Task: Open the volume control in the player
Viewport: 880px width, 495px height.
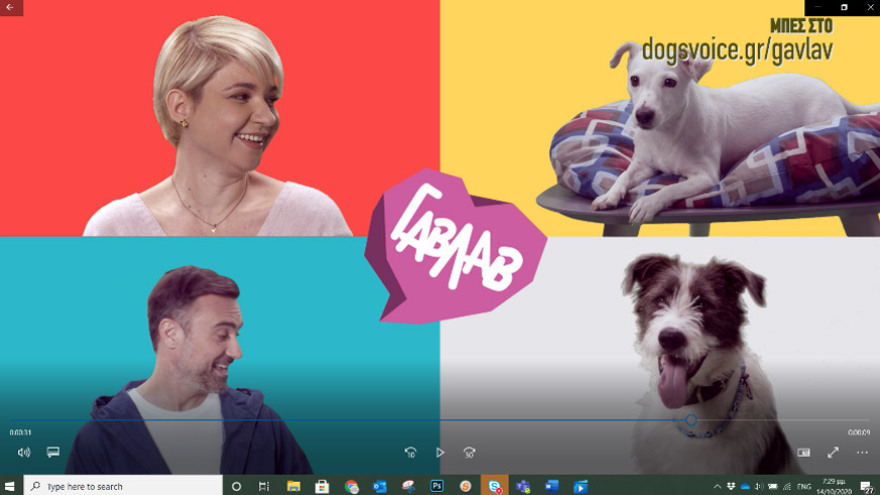Action: tap(23, 452)
